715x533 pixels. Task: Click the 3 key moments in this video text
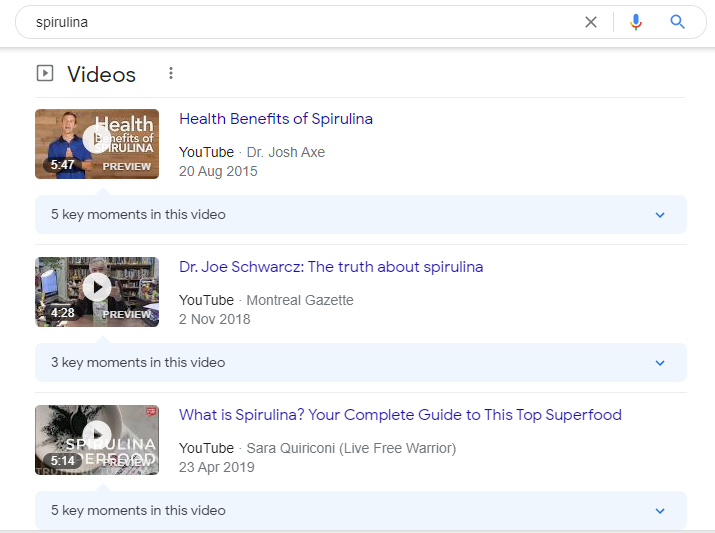(138, 362)
